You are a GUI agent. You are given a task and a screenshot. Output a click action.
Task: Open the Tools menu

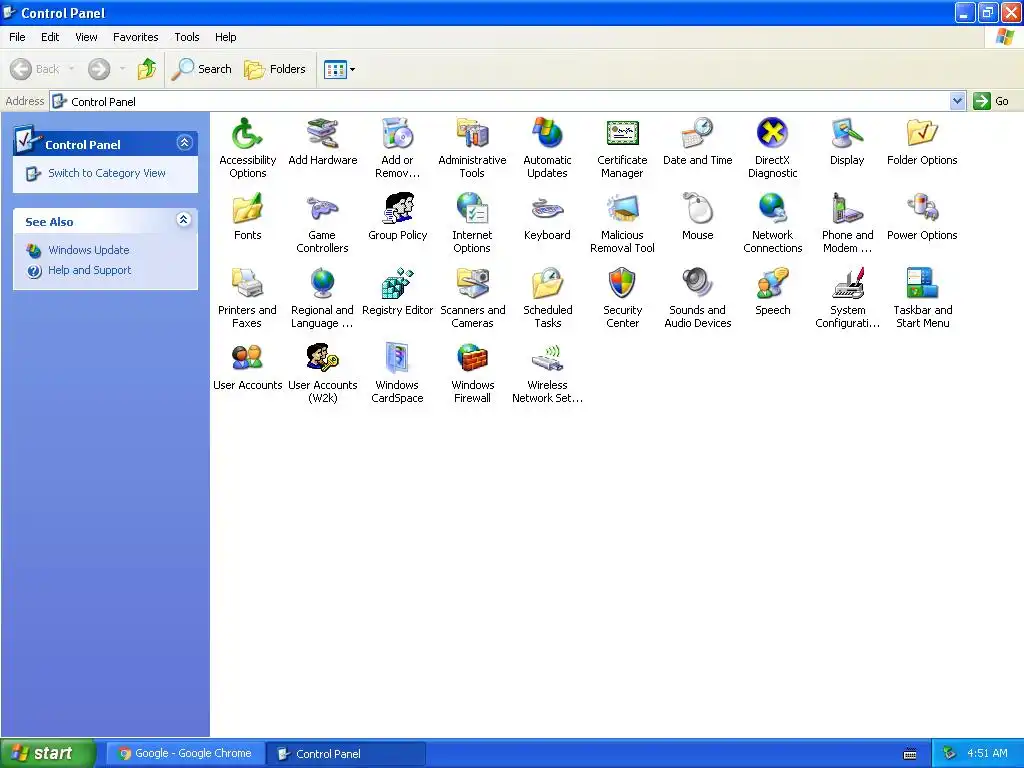coord(186,37)
